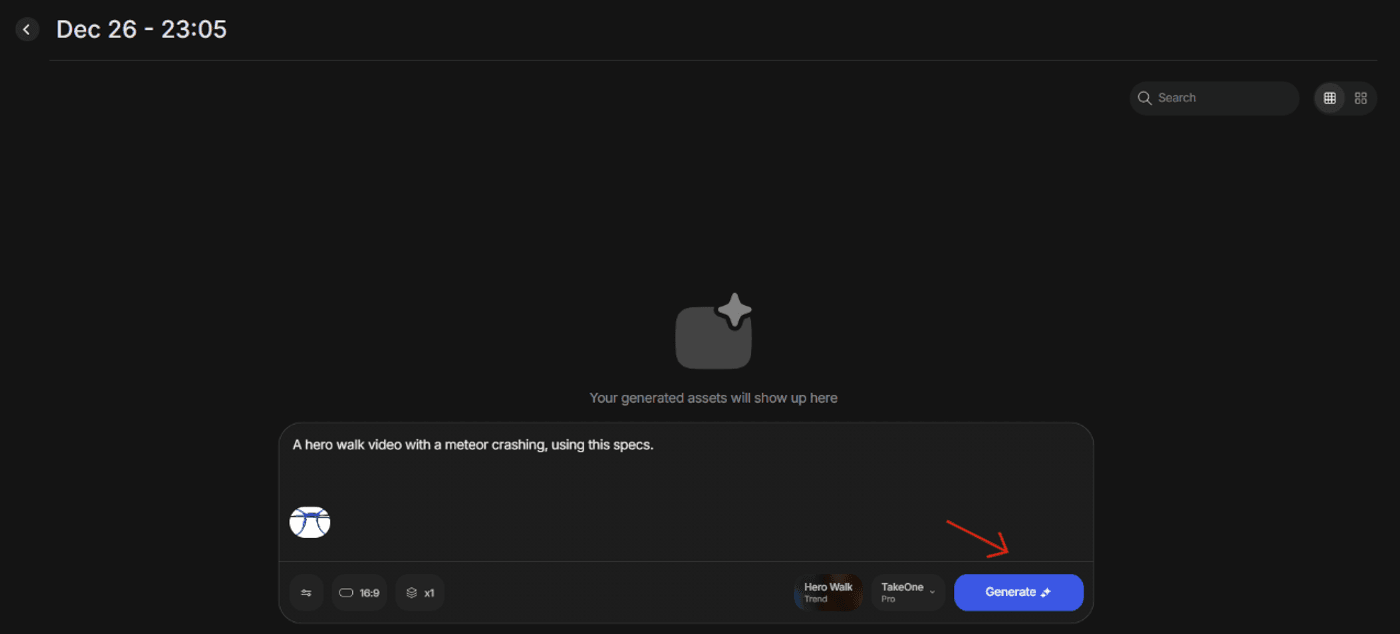This screenshot has height=634, width=1400.
Task: Click the empty assets placeholder sparkle icon
Action: [x=713, y=332]
